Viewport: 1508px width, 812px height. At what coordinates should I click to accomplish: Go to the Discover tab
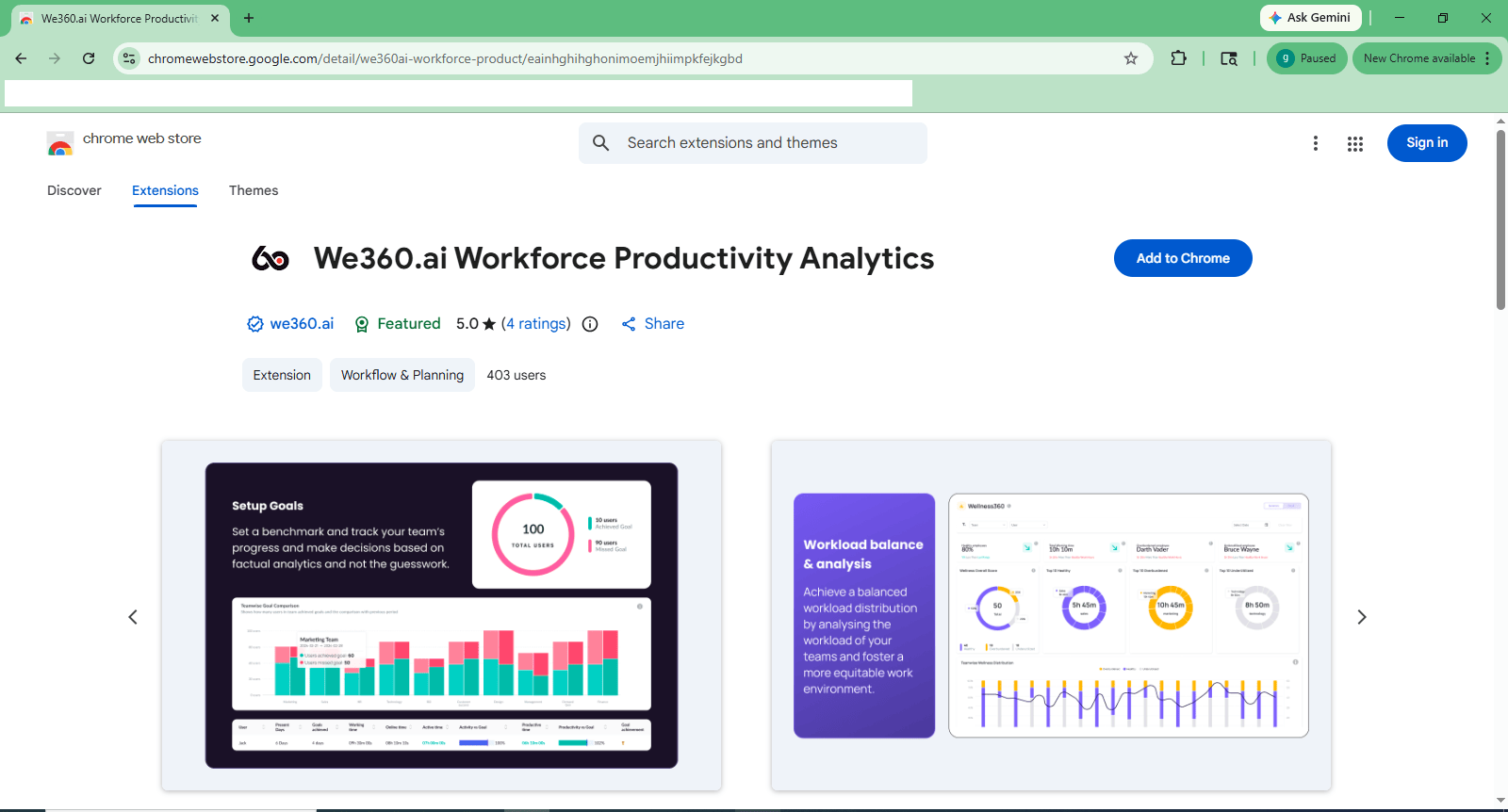(x=74, y=190)
